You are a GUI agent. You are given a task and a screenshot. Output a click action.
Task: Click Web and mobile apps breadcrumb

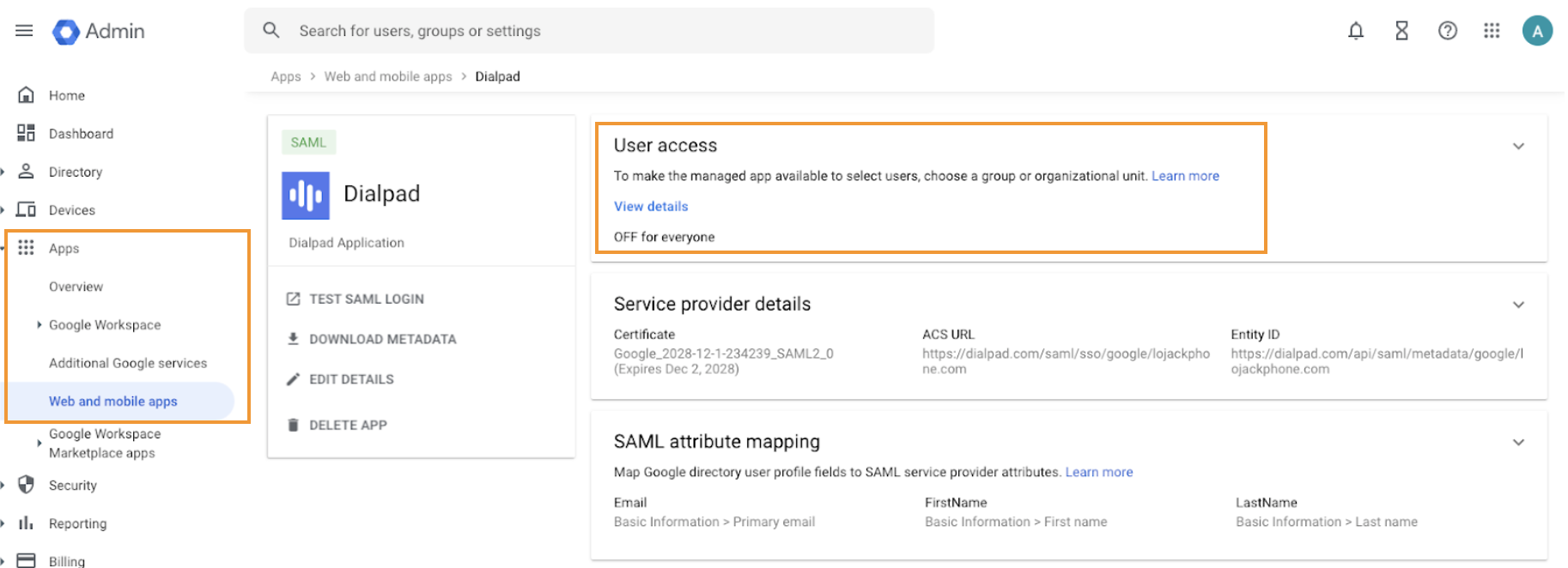(388, 76)
